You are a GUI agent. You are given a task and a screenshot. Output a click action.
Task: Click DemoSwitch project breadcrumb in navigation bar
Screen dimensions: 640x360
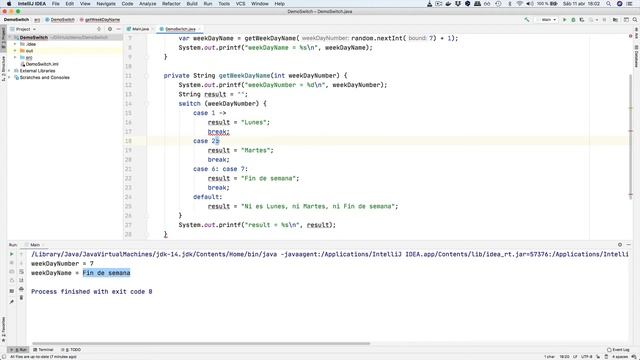coord(16,20)
